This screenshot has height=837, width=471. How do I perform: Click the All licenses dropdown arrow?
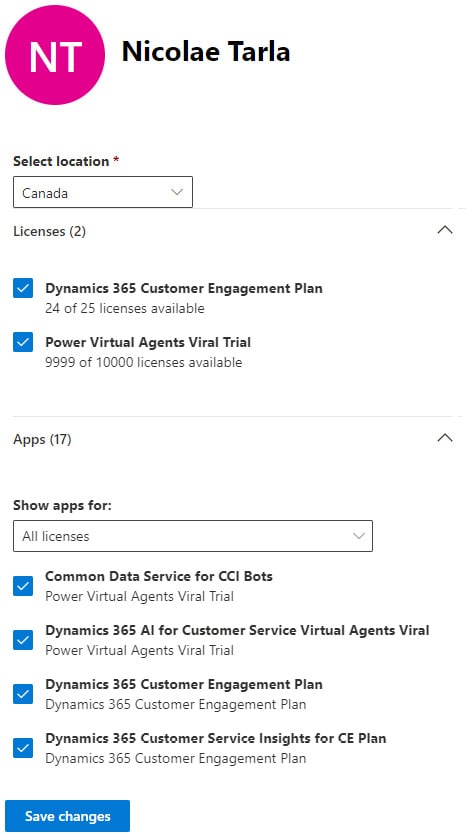[x=359, y=536]
